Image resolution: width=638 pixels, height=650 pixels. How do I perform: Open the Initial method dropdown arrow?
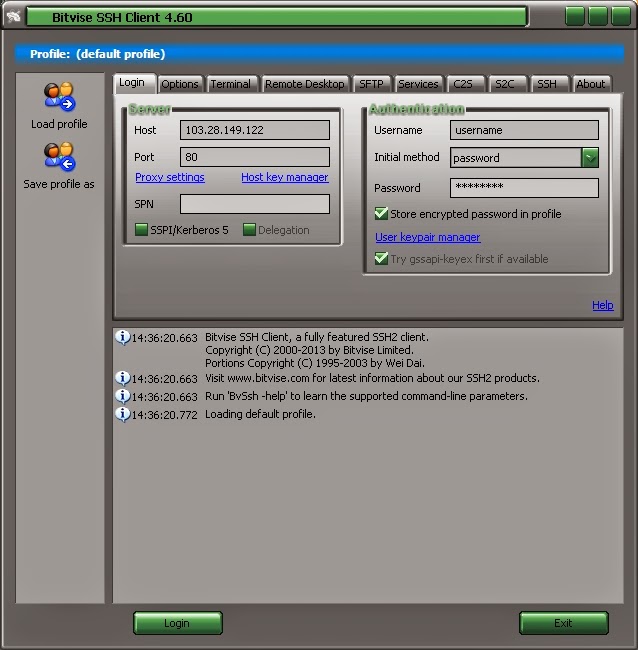click(590, 158)
